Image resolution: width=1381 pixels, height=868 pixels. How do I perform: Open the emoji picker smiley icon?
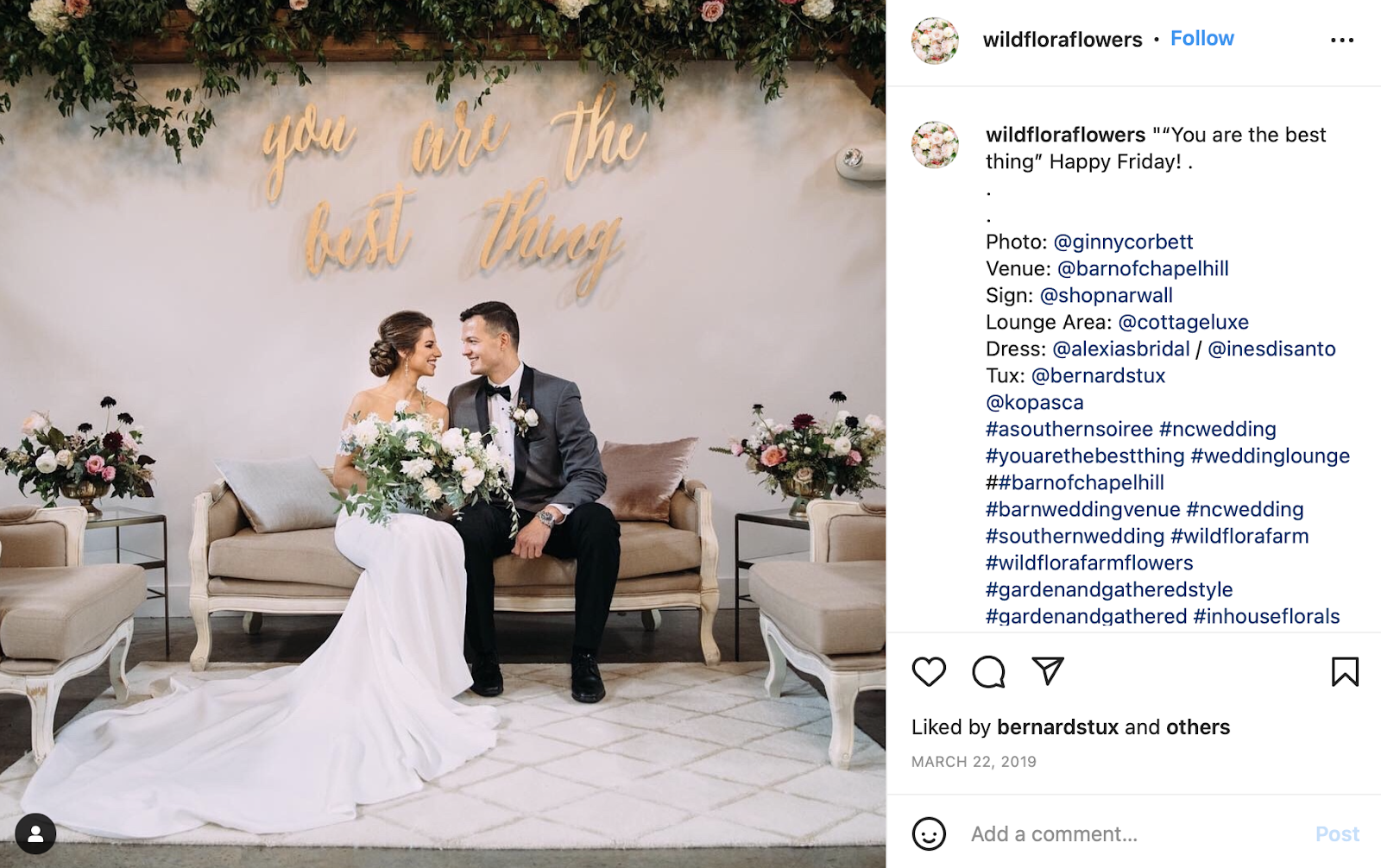coord(929,833)
